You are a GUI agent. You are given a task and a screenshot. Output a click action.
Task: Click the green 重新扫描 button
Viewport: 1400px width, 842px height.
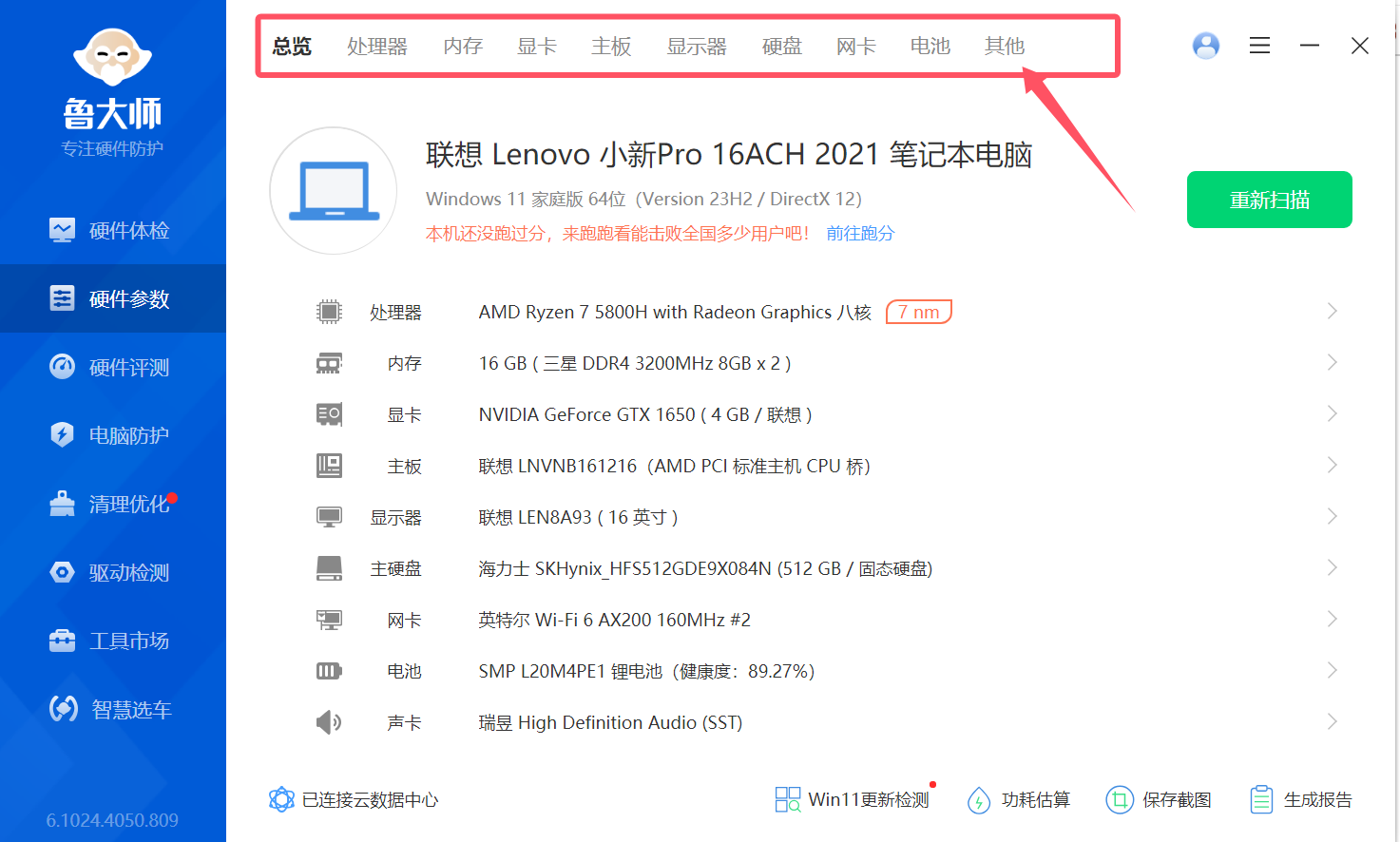pyautogui.click(x=1270, y=200)
